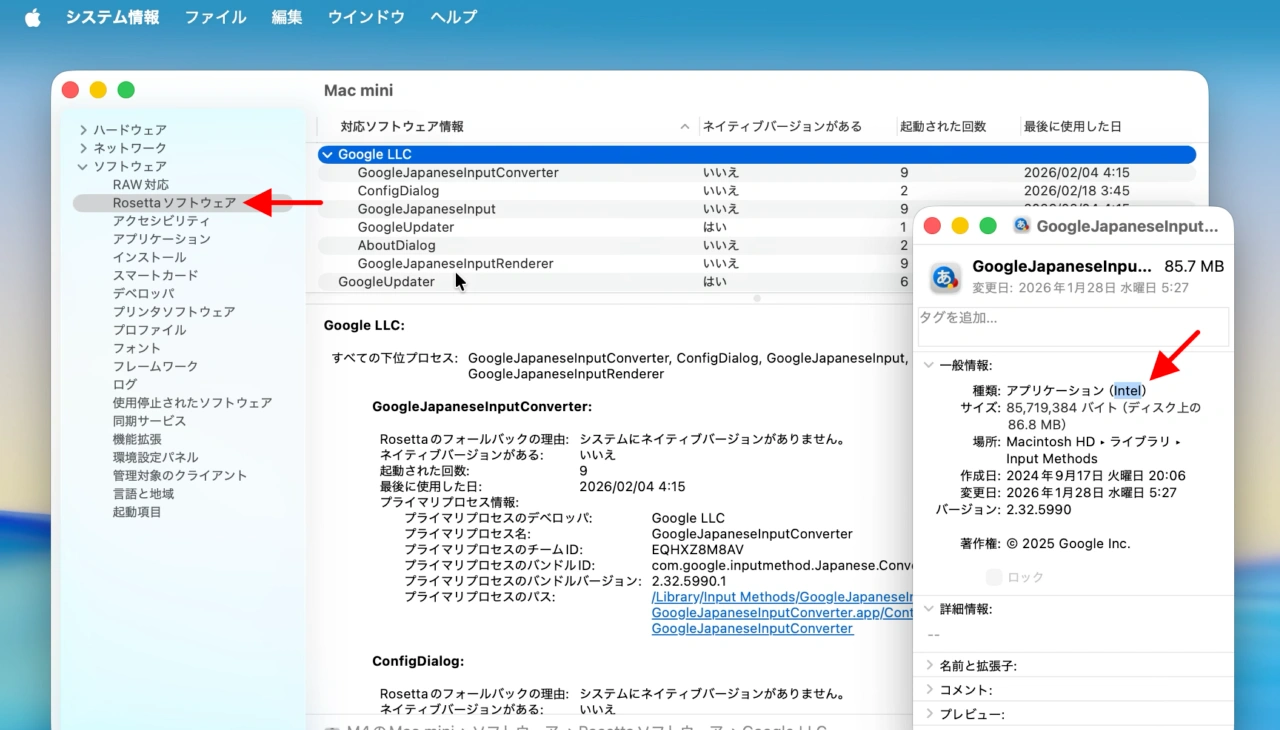
Task: Click the Google Japanese Input app icon
Action: coord(944,277)
